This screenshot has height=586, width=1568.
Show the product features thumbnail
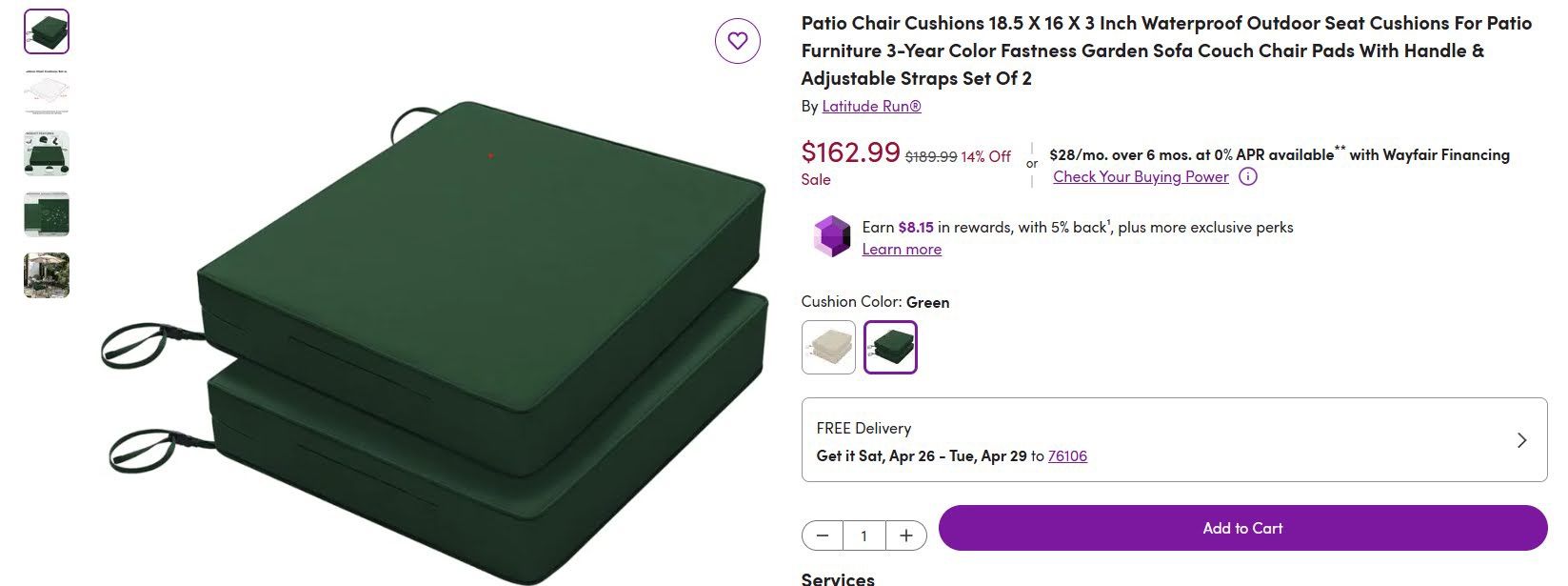(x=47, y=153)
